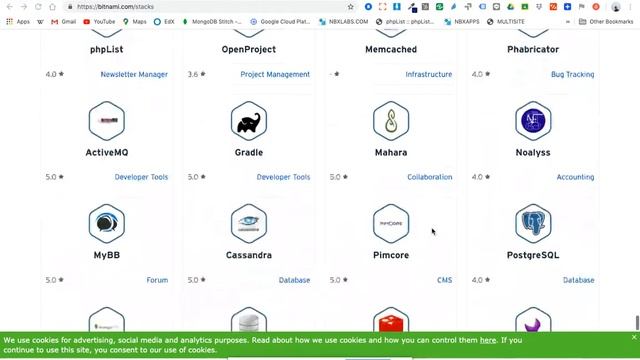Open the Accounting category link
The image size is (640, 360).
point(576,177)
